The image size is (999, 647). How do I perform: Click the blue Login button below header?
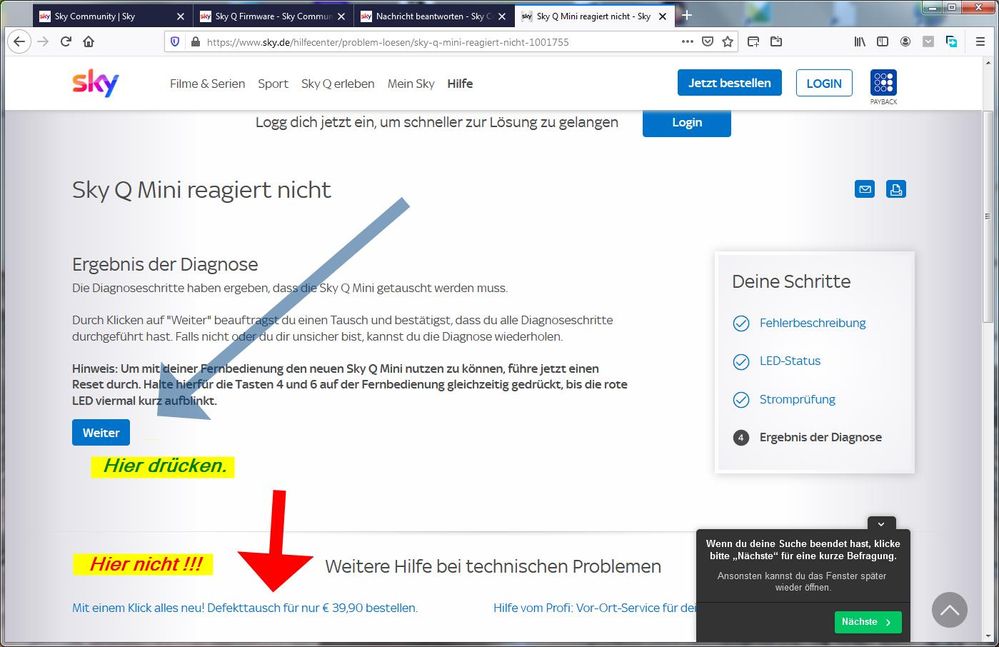[x=687, y=122]
